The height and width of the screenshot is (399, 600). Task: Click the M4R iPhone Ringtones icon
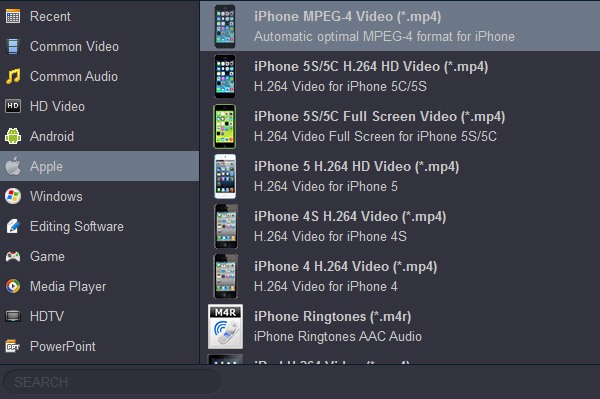225,326
